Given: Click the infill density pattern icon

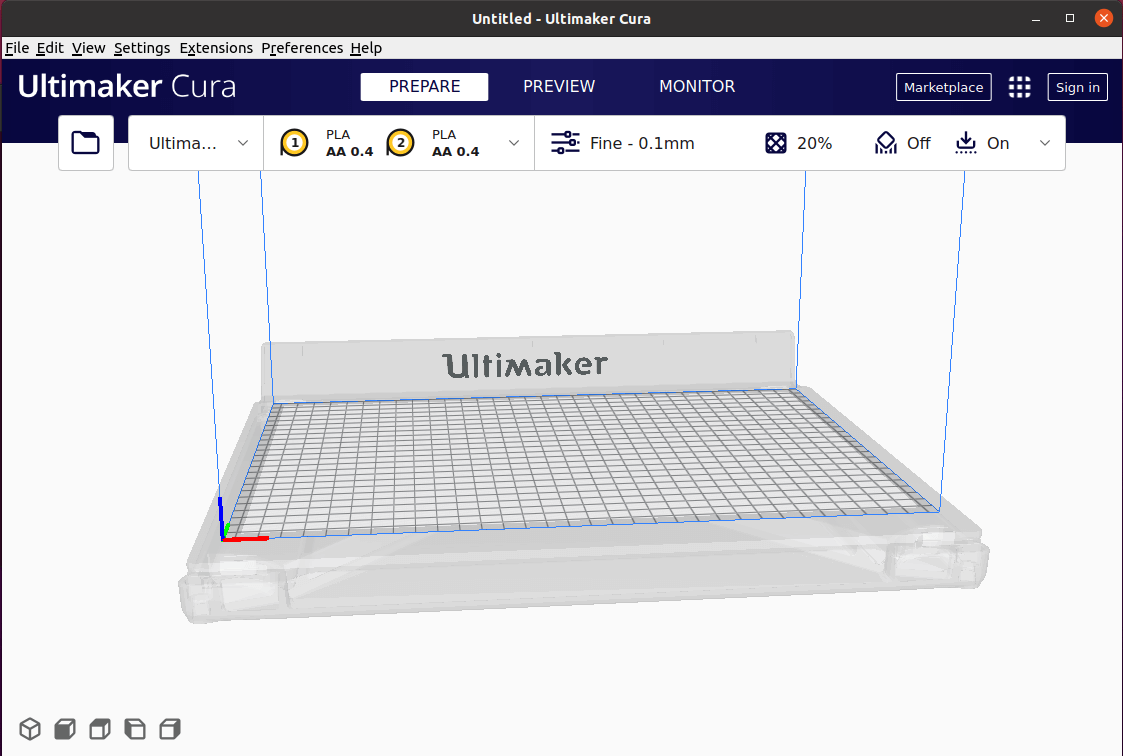Looking at the screenshot, I should tap(776, 143).
